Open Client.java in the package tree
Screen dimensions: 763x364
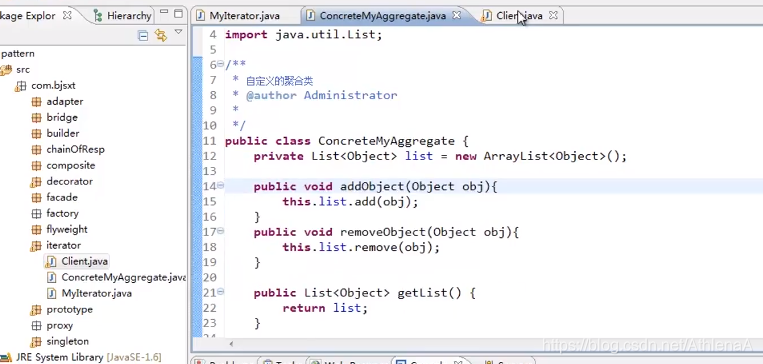[84, 261]
